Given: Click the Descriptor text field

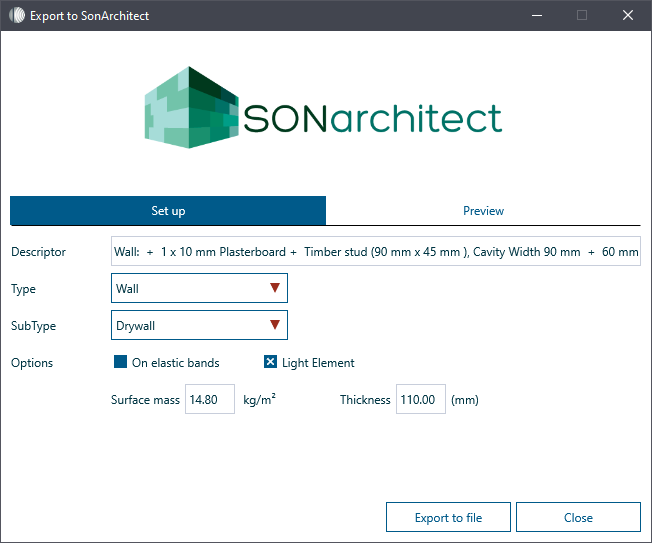Looking at the screenshot, I should (375, 251).
